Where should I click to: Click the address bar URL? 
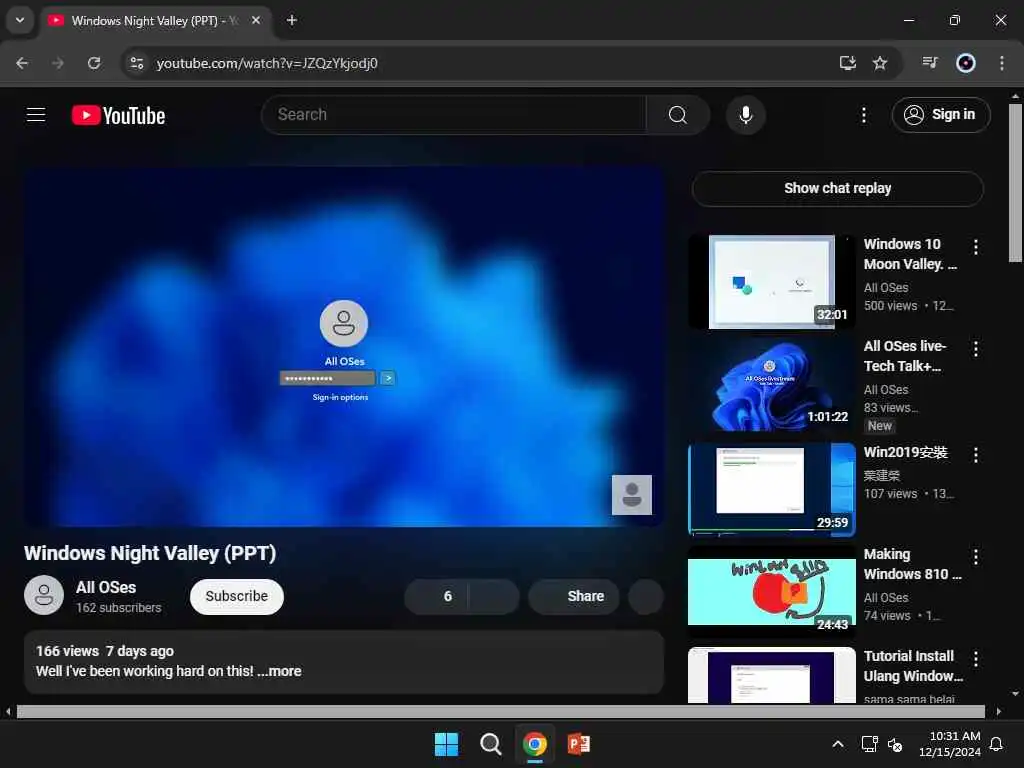tap(266, 63)
